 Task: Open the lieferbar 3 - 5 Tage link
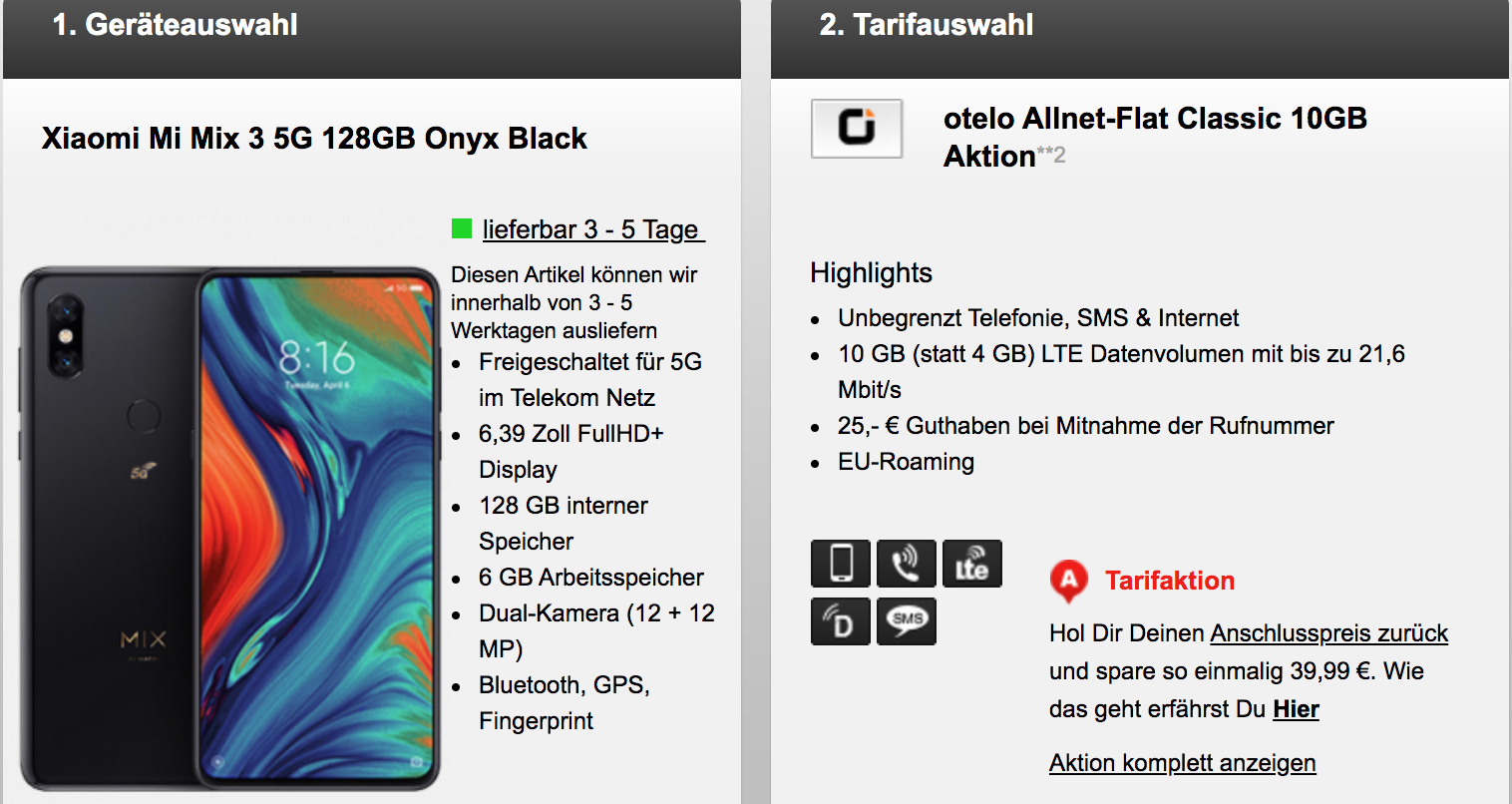tap(593, 229)
